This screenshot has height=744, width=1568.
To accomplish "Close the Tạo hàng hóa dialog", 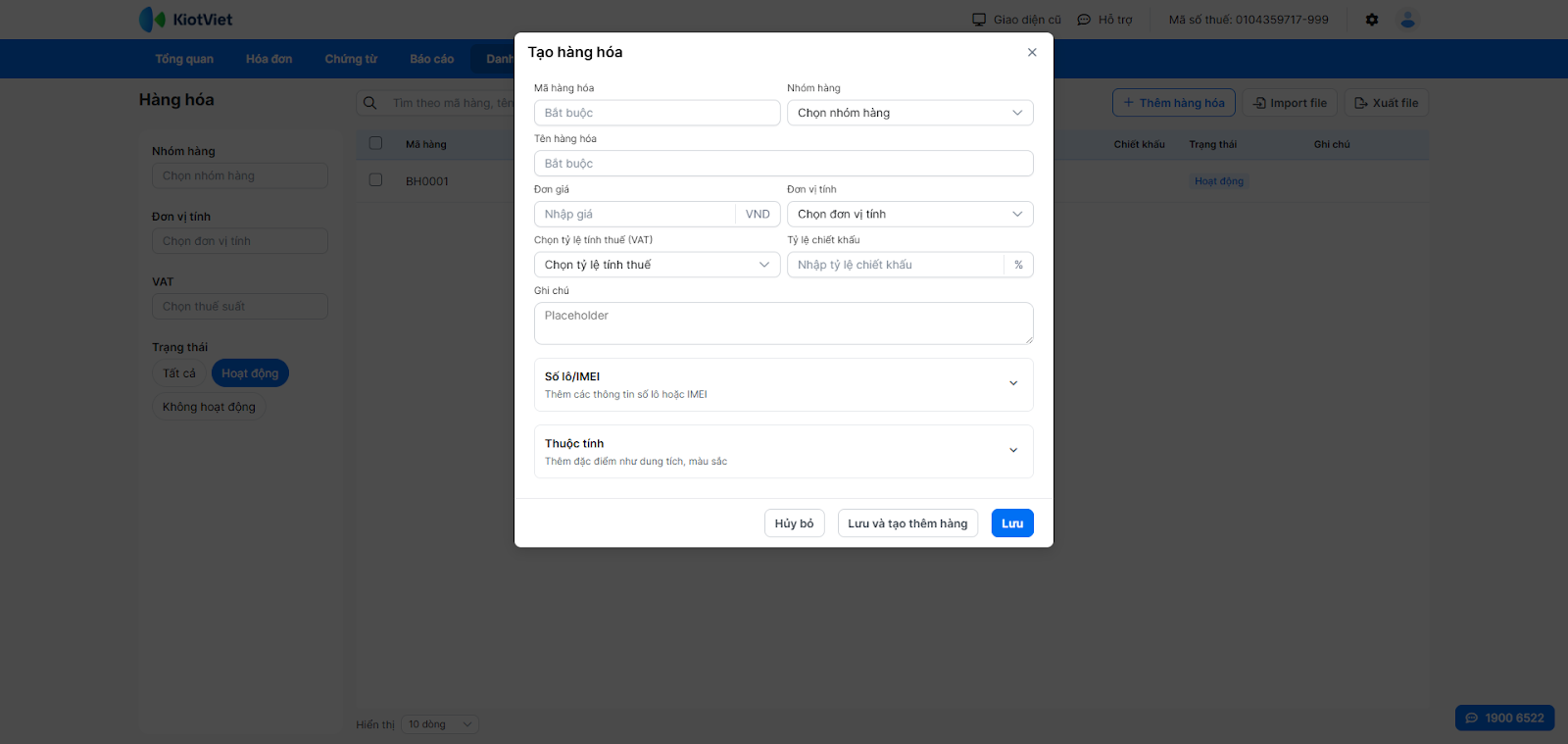I will 1032,53.
